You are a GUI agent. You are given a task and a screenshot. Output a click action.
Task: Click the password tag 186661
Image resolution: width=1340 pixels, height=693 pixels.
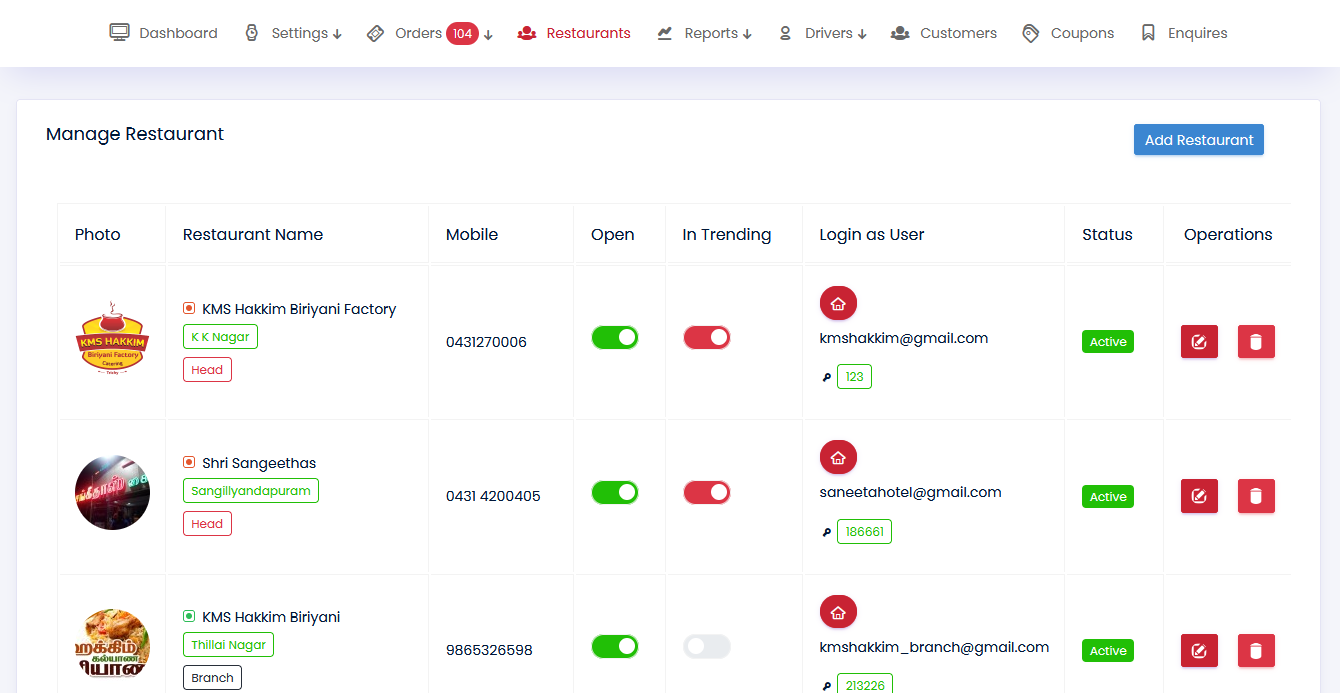864,532
